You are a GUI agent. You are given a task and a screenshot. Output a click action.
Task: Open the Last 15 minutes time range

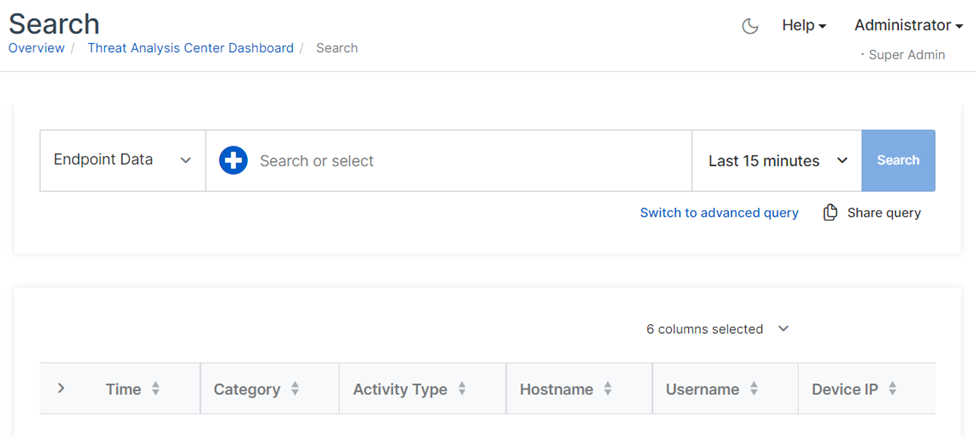(777, 160)
